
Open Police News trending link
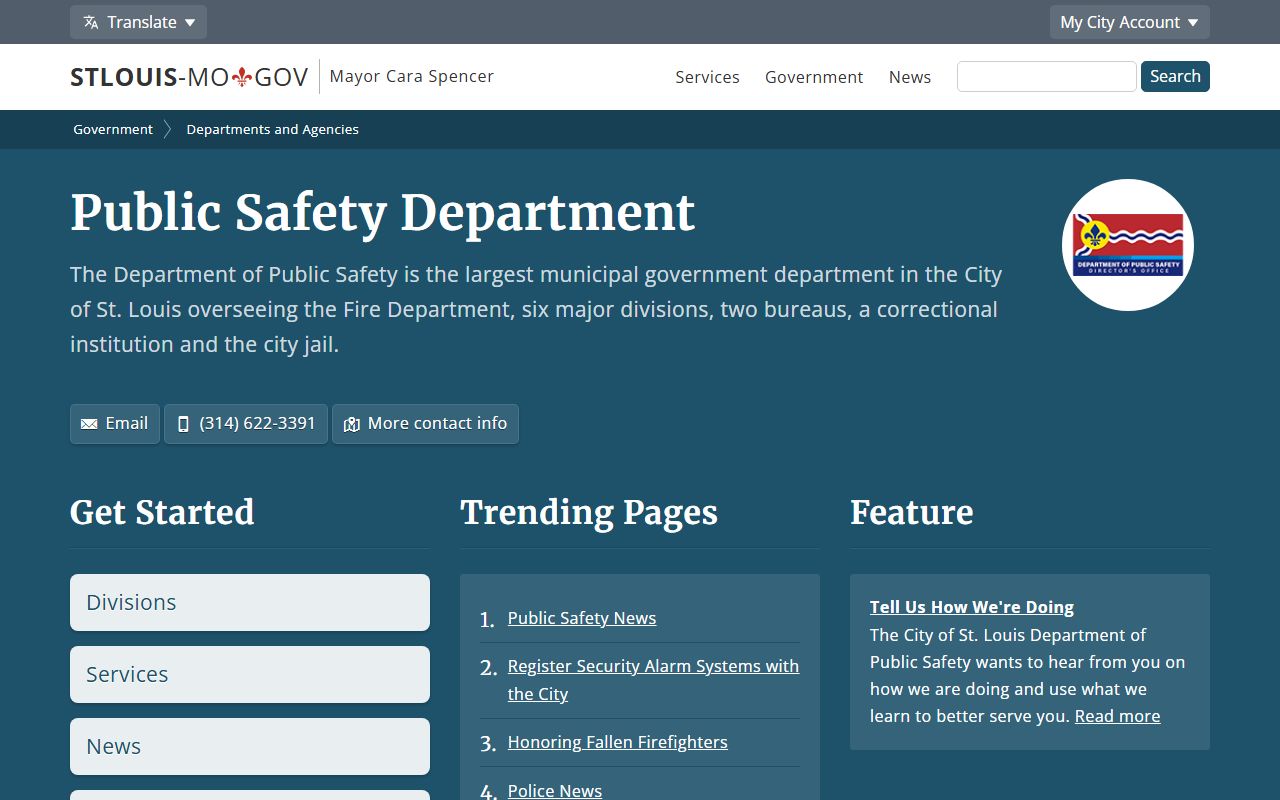[x=555, y=790]
